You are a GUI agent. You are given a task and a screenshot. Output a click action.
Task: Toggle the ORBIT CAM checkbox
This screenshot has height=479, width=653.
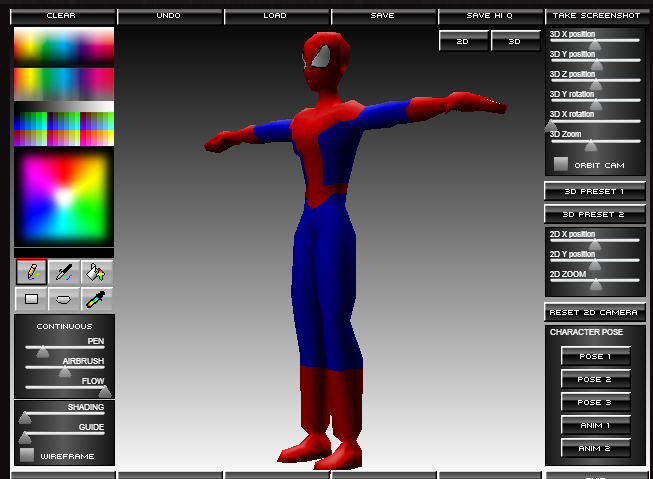561,164
